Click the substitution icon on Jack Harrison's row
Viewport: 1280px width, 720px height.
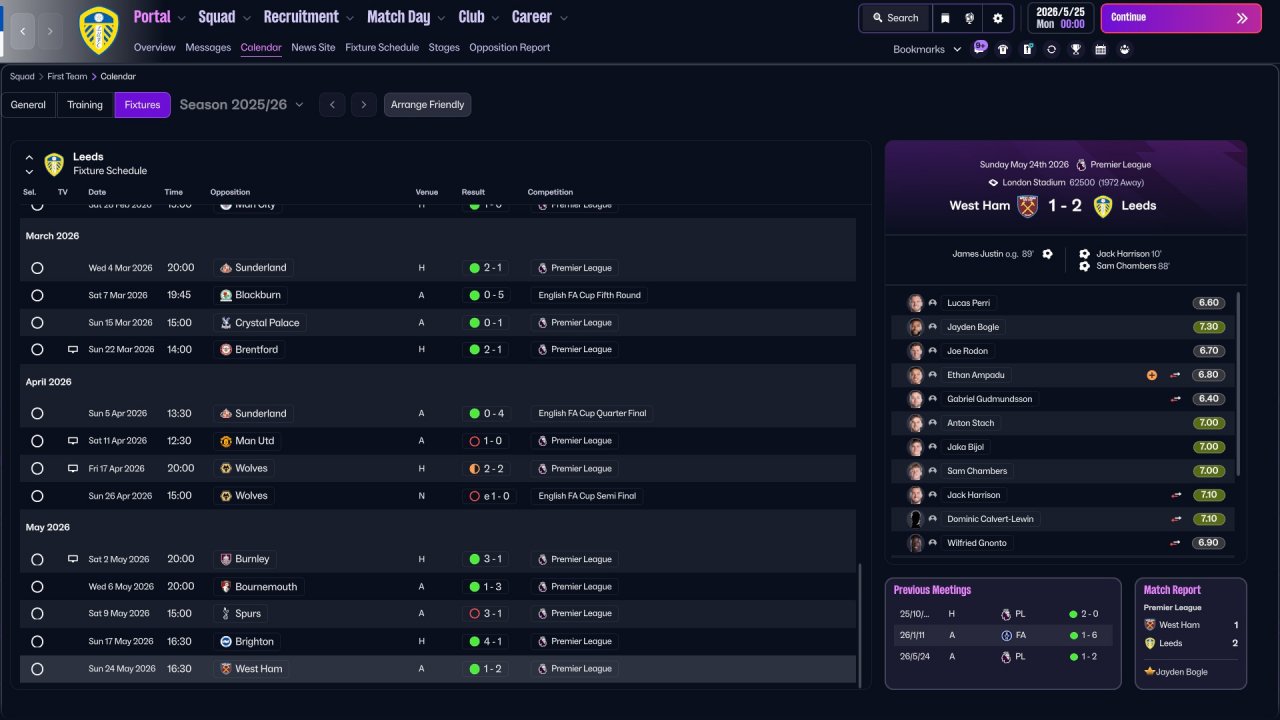pyautogui.click(x=1176, y=495)
